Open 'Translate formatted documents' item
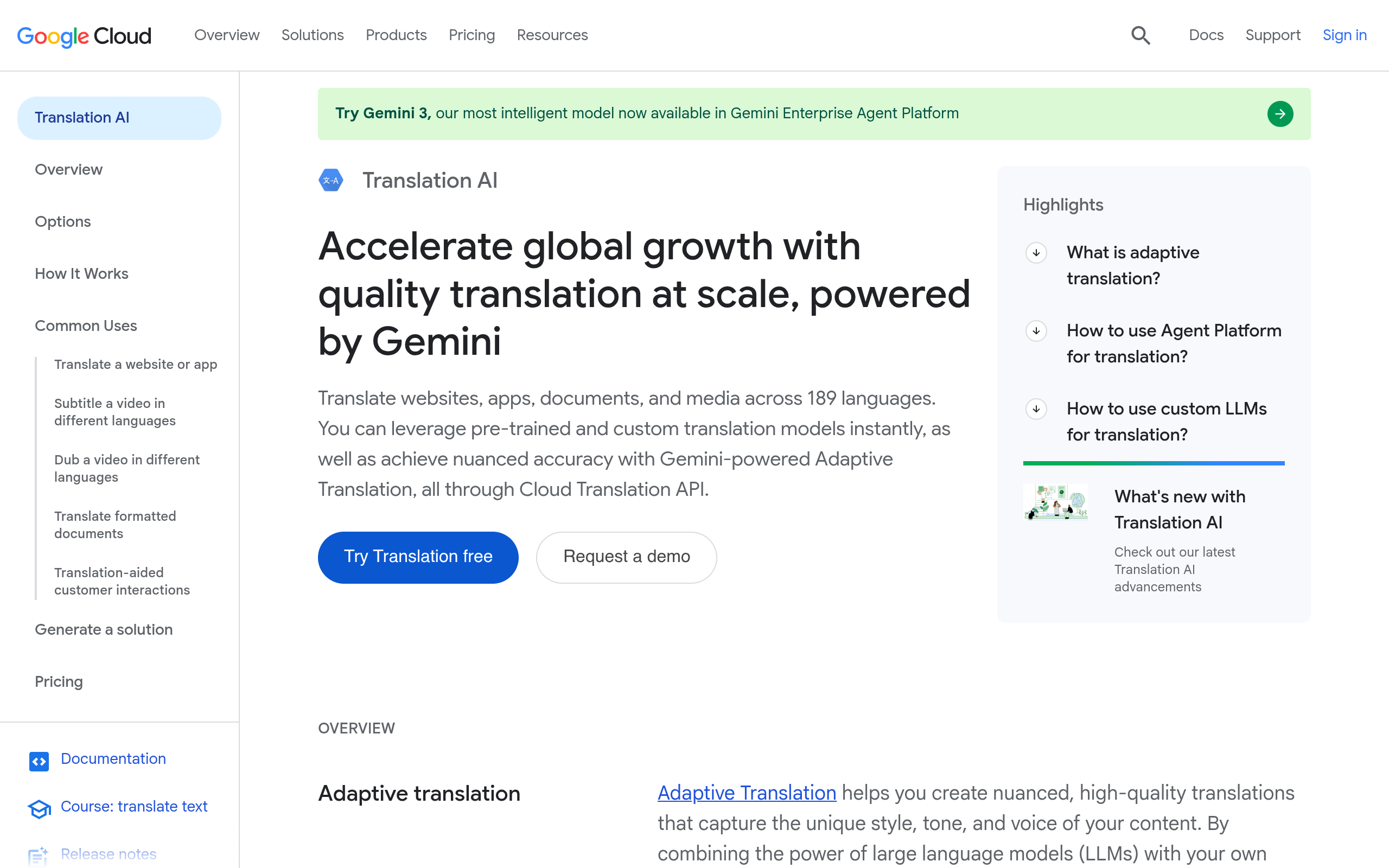The width and height of the screenshot is (1389, 868). coord(115,525)
